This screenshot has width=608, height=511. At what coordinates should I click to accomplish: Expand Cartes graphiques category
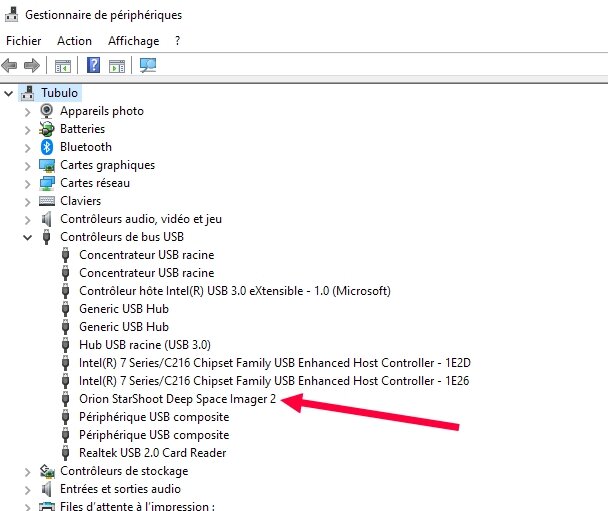pos(27,166)
